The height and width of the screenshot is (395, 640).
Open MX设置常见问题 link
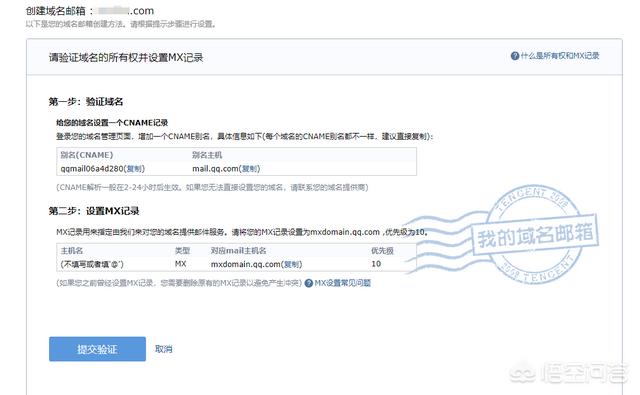342,283
